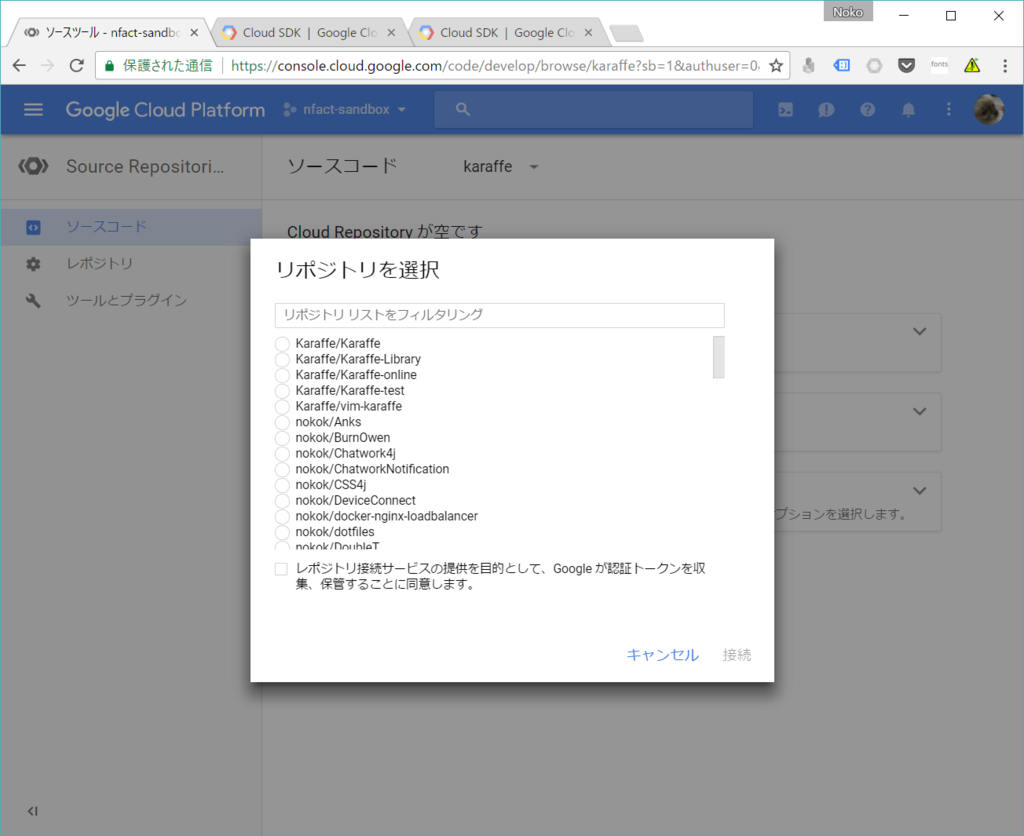Image resolution: width=1024 pixels, height=836 pixels.
Task: Select the nokok/DeviceConnect radio button
Action: click(x=282, y=500)
